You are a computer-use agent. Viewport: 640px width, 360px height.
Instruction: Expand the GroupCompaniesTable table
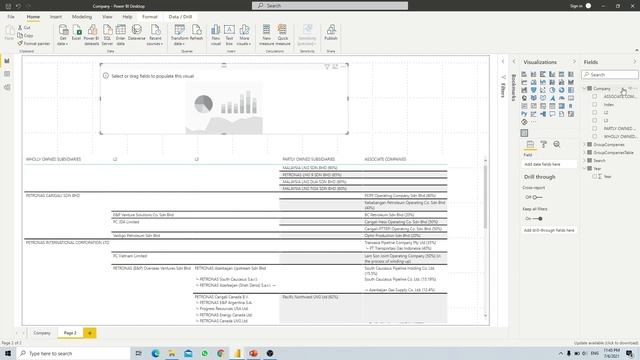[x=584, y=152]
